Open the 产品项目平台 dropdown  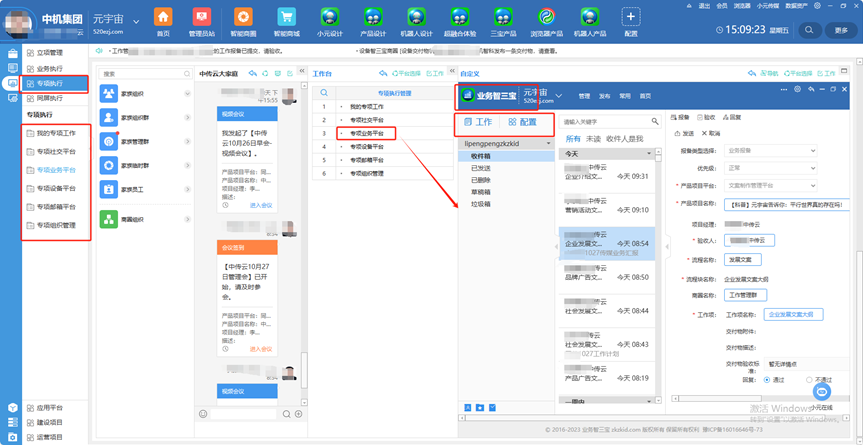[x=771, y=185]
